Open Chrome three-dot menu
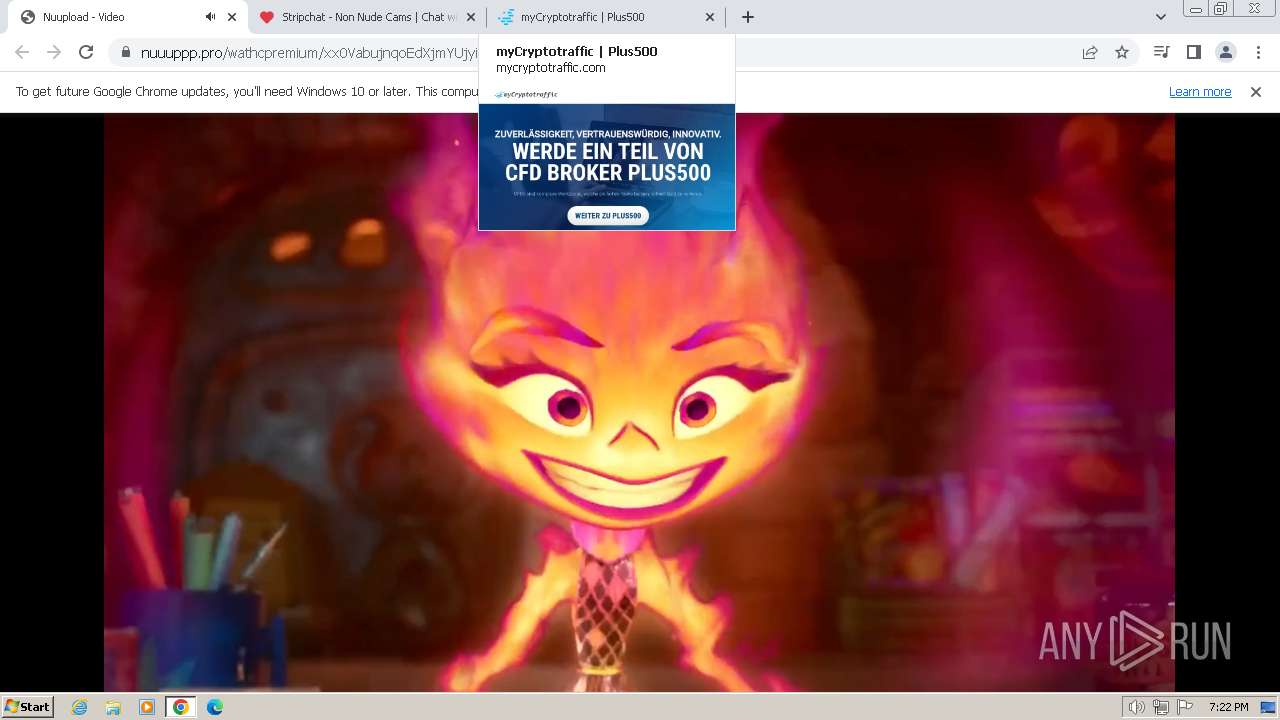The height and width of the screenshot is (720, 1280). coord(1257,52)
